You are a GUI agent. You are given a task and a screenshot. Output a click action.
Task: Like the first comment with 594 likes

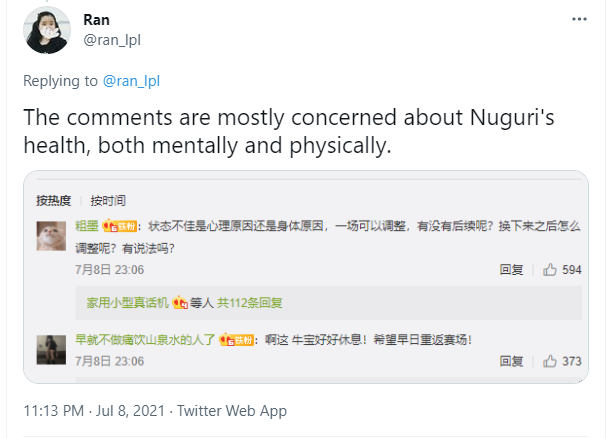tap(550, 270)
